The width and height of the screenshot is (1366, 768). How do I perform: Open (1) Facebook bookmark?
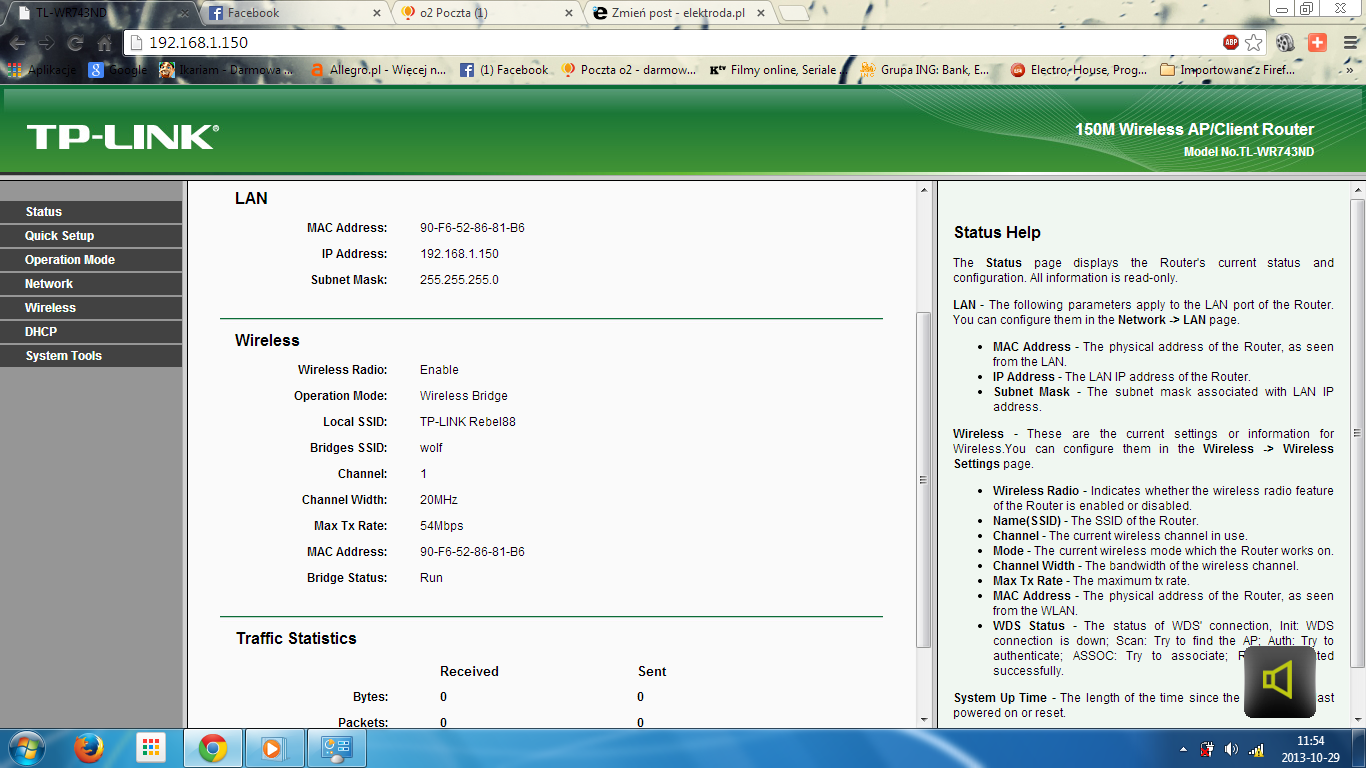(x=504, y=70)
